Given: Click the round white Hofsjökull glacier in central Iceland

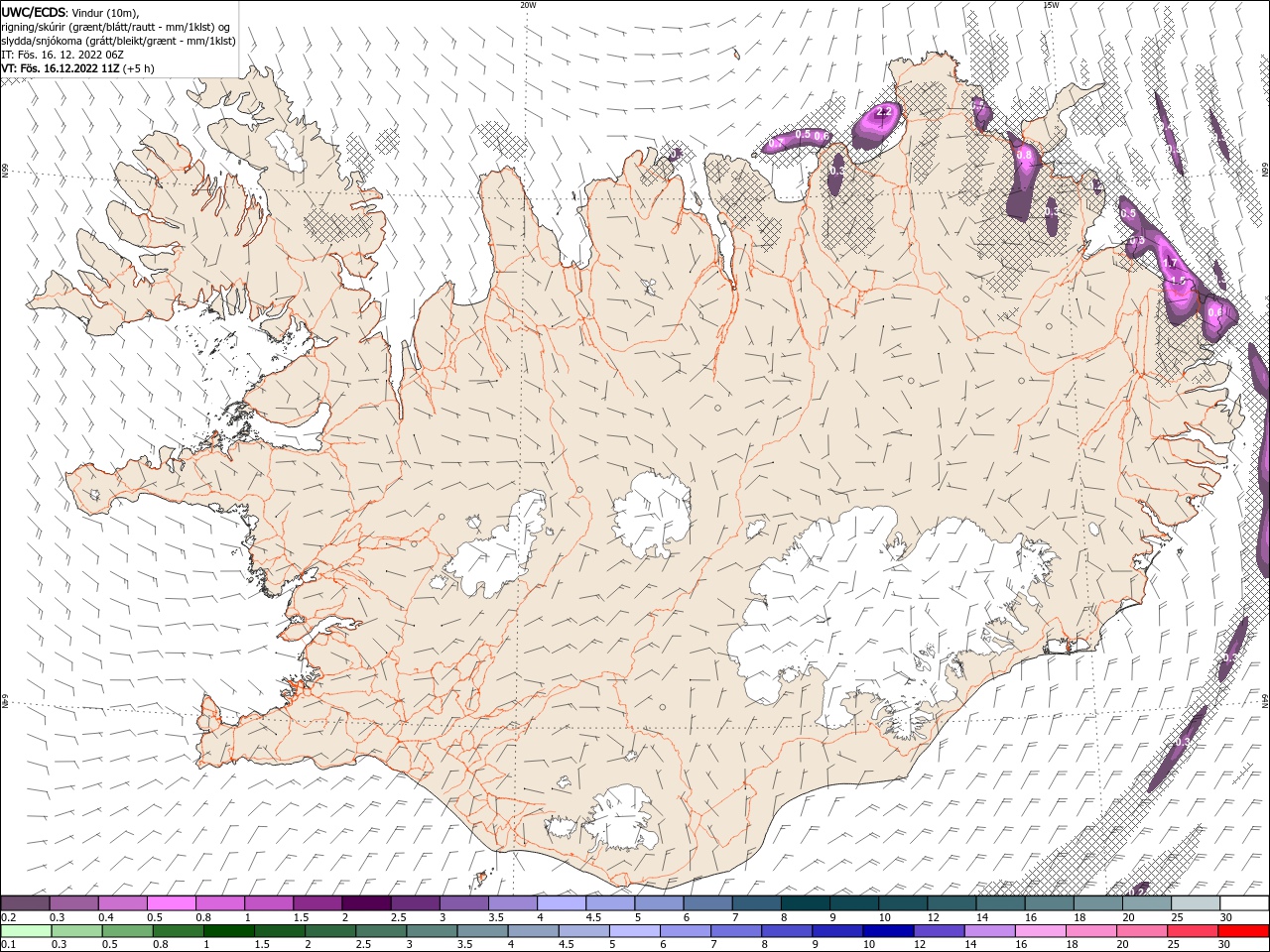Looking at the screenshot, I should pyautogui.click(x=652, y=514).
